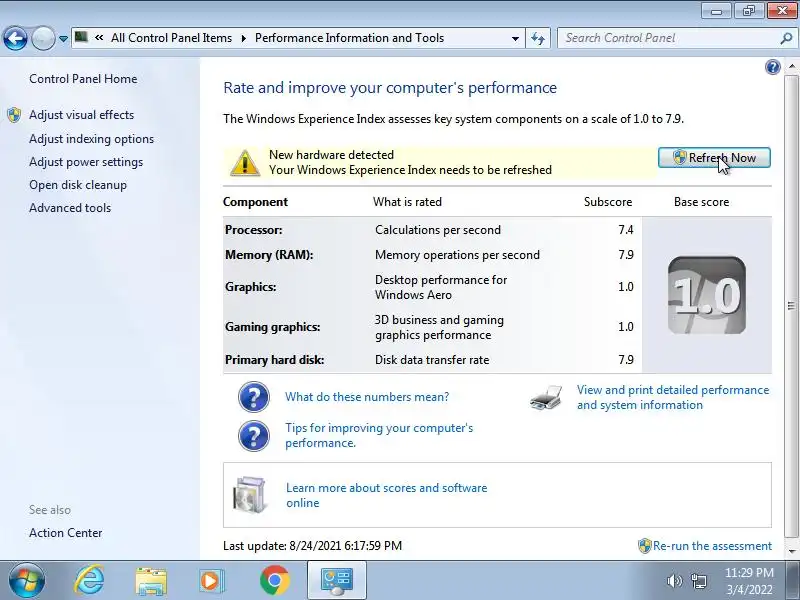Click the Control Panel taskbar button
Viewport: 800px width, 600px height.
[x=337, y=581]
